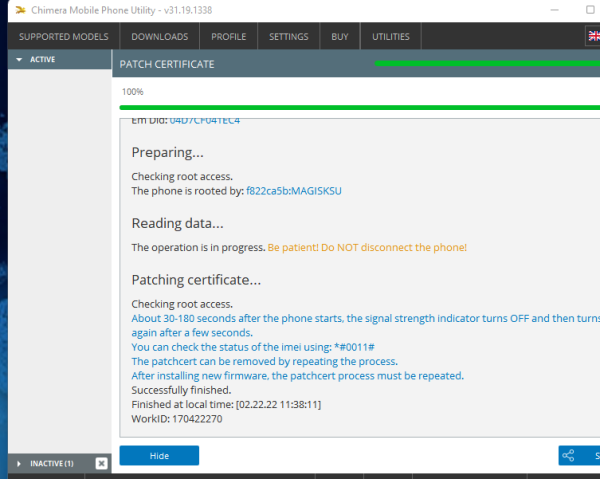600x479 pixels.
Task: Click the WorkID: 170422270 line
Action: click(x=177, y=419)
